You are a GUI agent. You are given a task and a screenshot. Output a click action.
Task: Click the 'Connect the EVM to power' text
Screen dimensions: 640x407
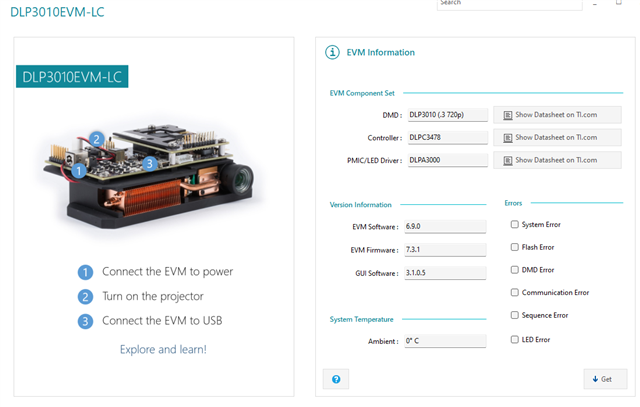pos(167,272)
